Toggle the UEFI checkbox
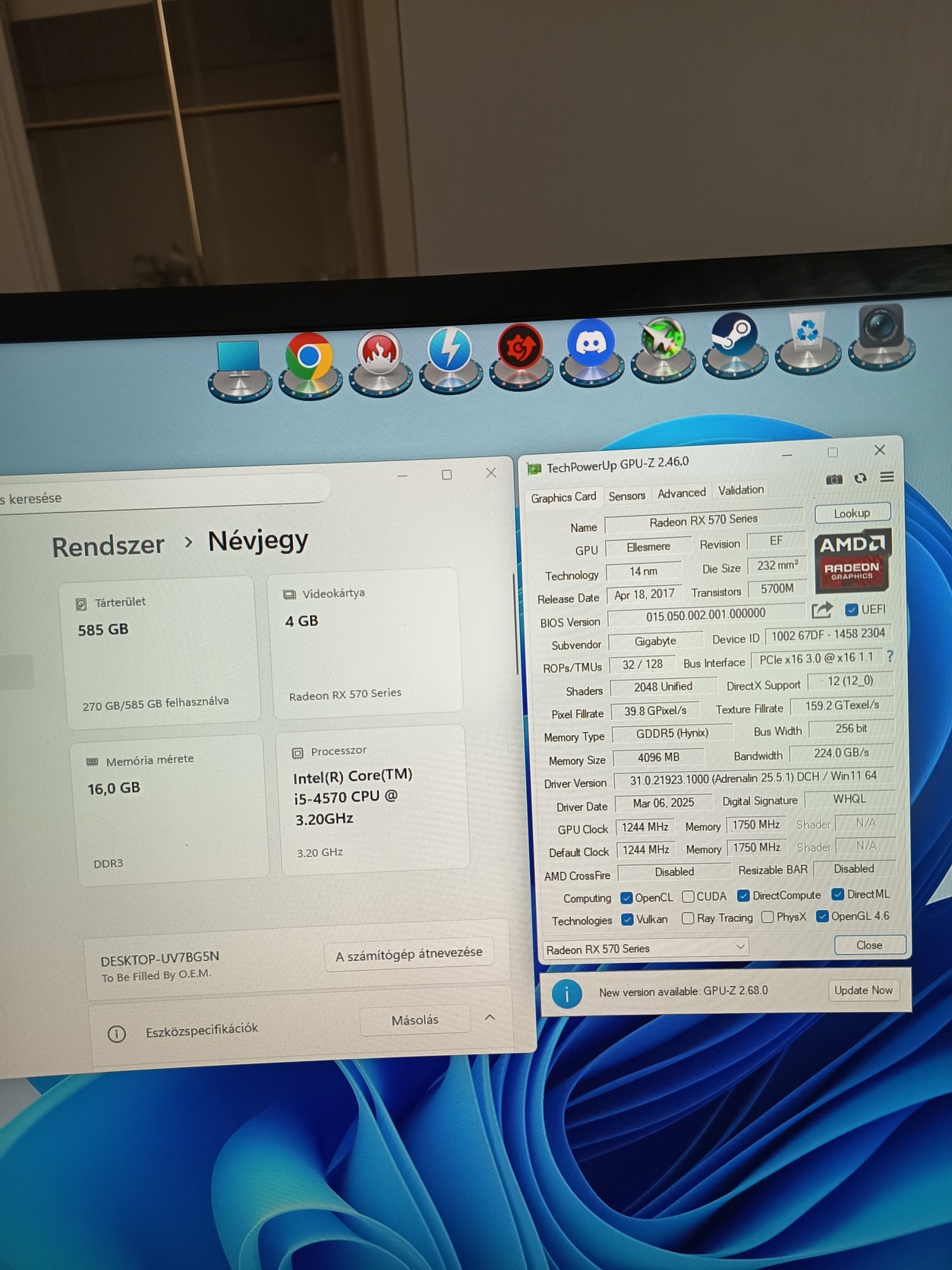The height and width of the screenshot is (1270, 952). point(851,609)
